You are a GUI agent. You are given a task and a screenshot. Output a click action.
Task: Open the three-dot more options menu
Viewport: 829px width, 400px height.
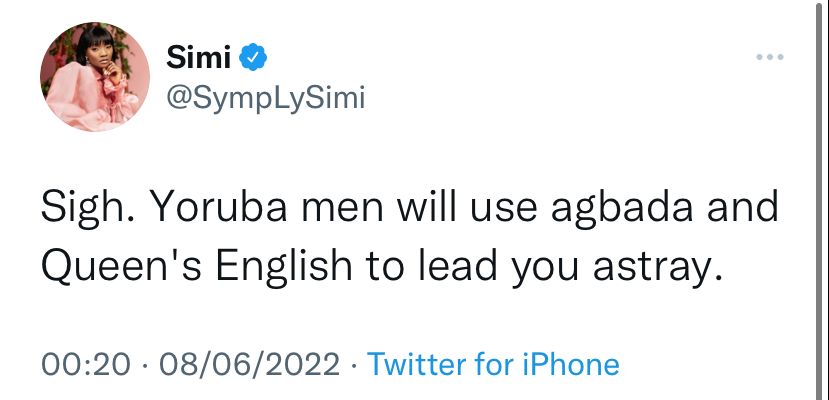point(770,57)
